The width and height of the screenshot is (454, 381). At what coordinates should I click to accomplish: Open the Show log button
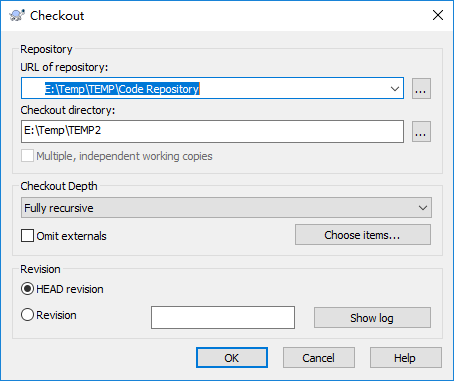(x=372, y=318)
